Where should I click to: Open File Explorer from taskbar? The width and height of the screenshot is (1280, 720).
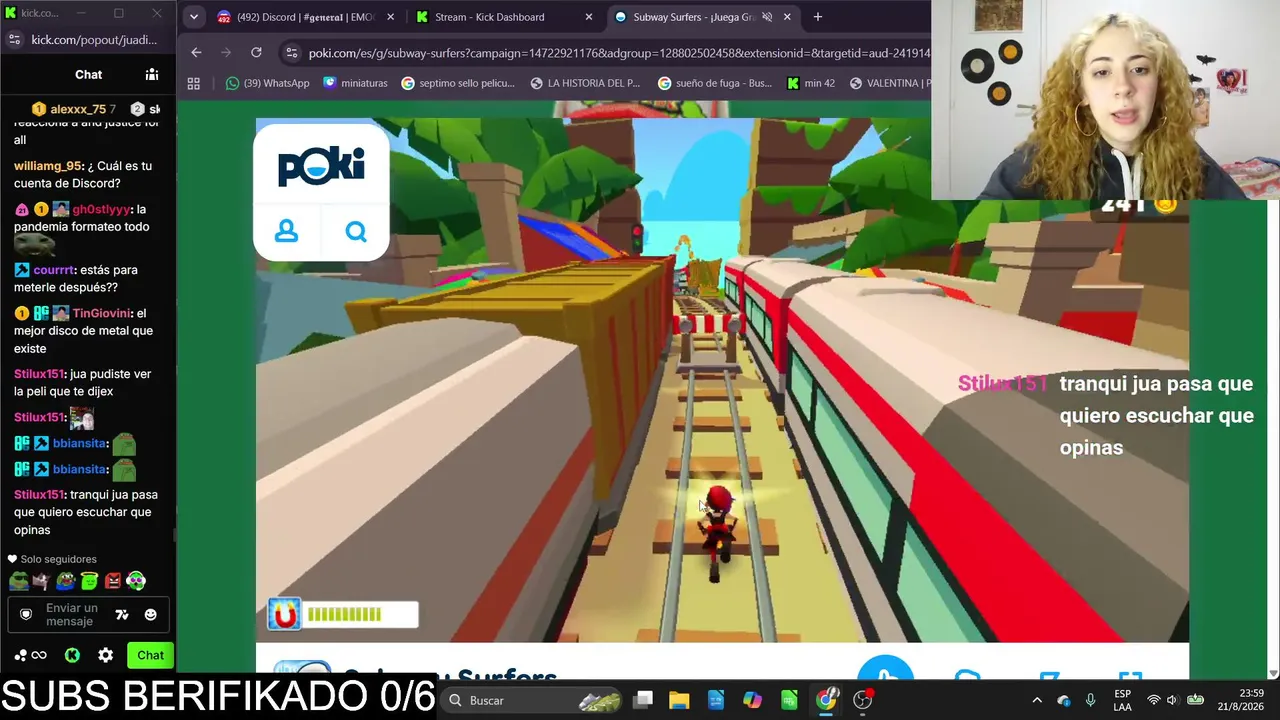pos(679,700)
